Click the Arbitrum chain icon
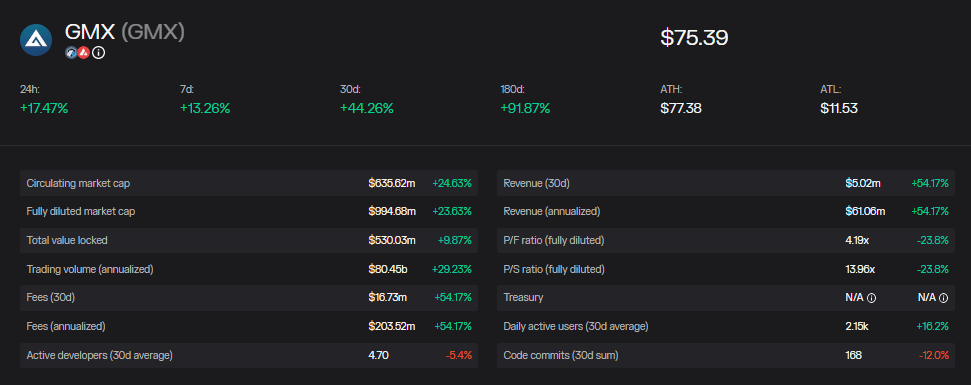 click(71, 53)
